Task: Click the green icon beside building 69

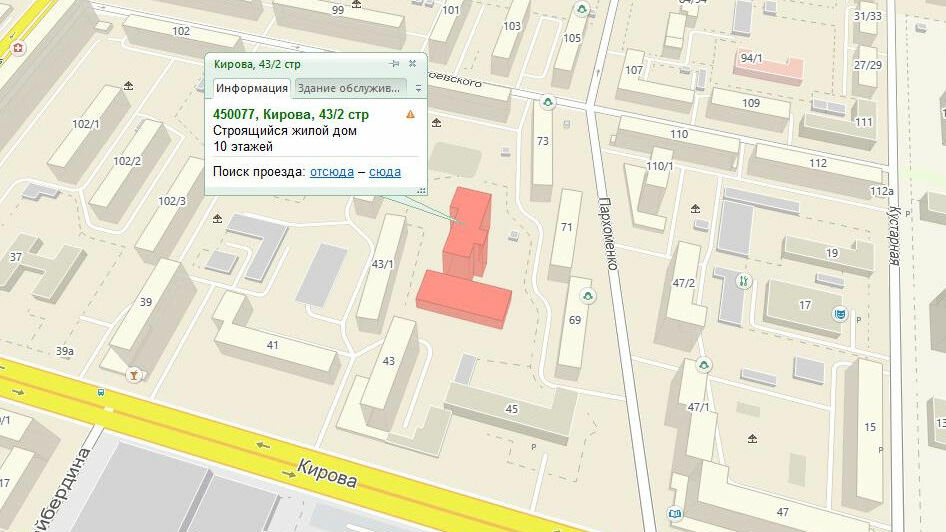Action: coord(588,294)
